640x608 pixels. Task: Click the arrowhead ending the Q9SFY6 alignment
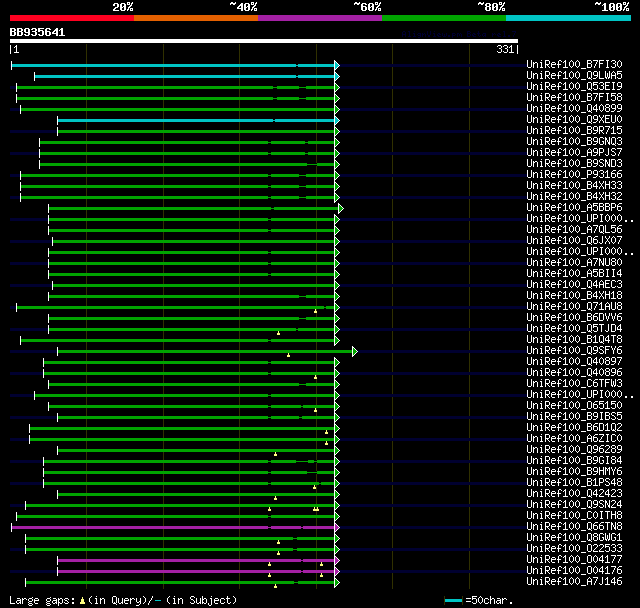pyautogui.click(x=354, y=351)
